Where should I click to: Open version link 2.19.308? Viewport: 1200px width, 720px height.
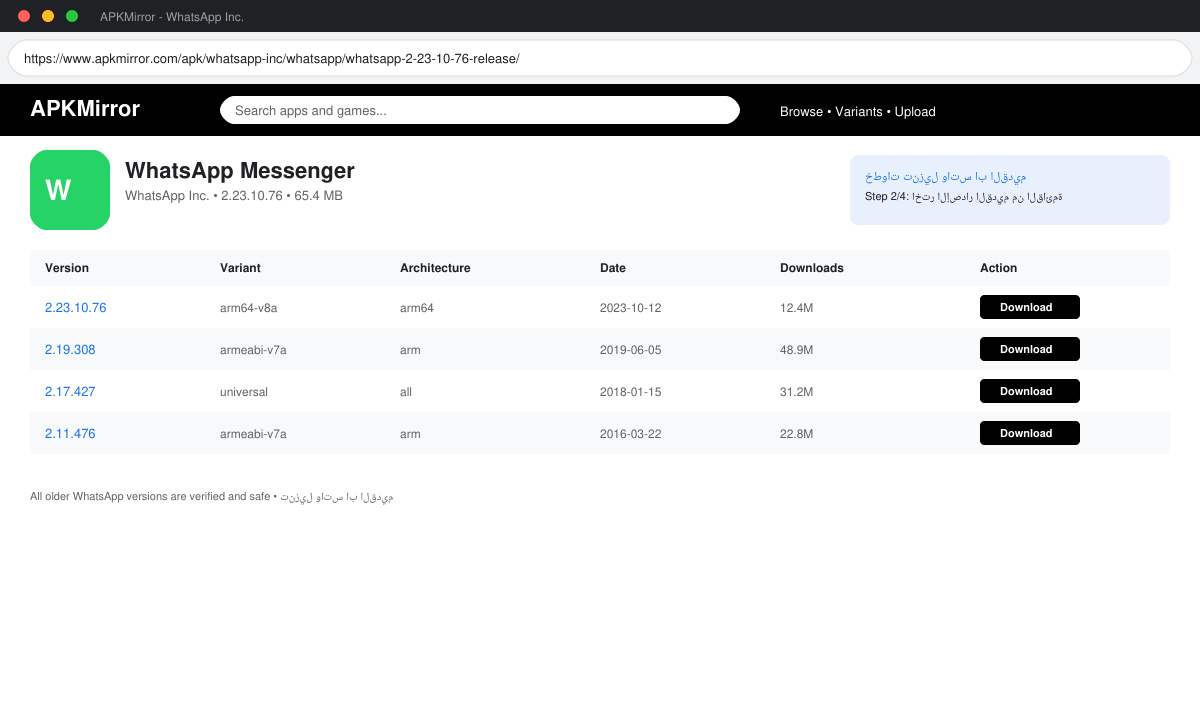70,349
